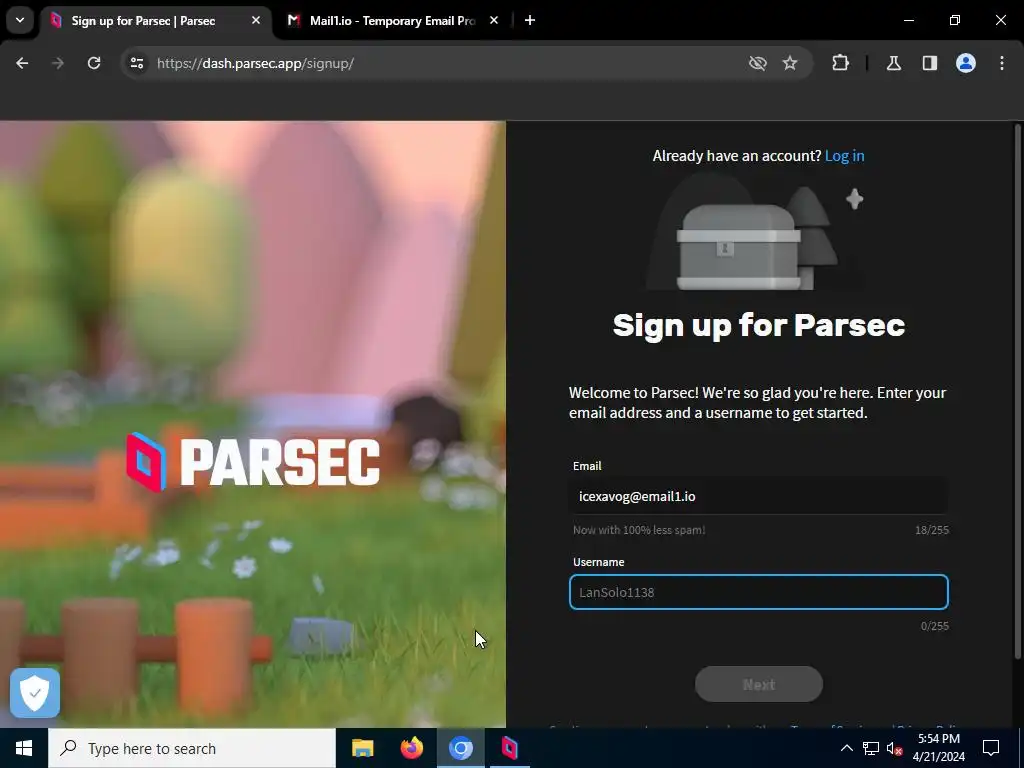Click the Username field label
The height and width of the screenshot is (768, 1024).
(x=598, y=562)
